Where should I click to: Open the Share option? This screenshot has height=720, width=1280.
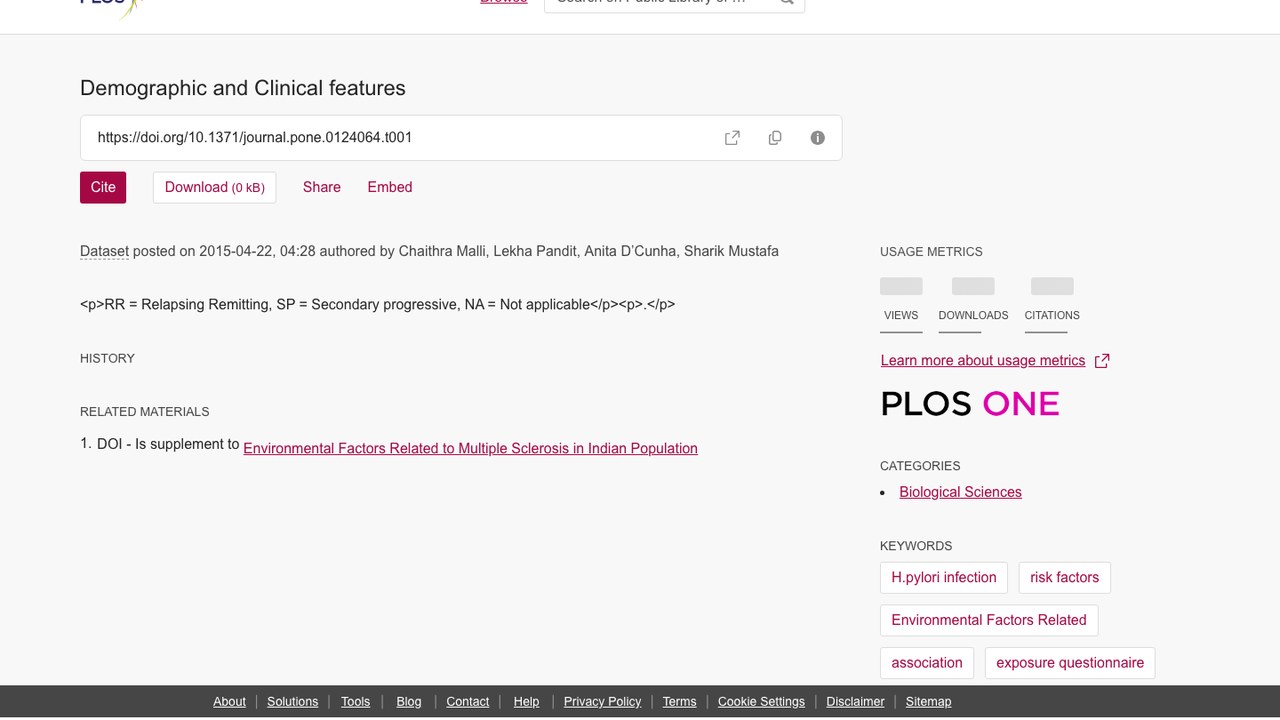pyautogui.click(x=322, y=187)
